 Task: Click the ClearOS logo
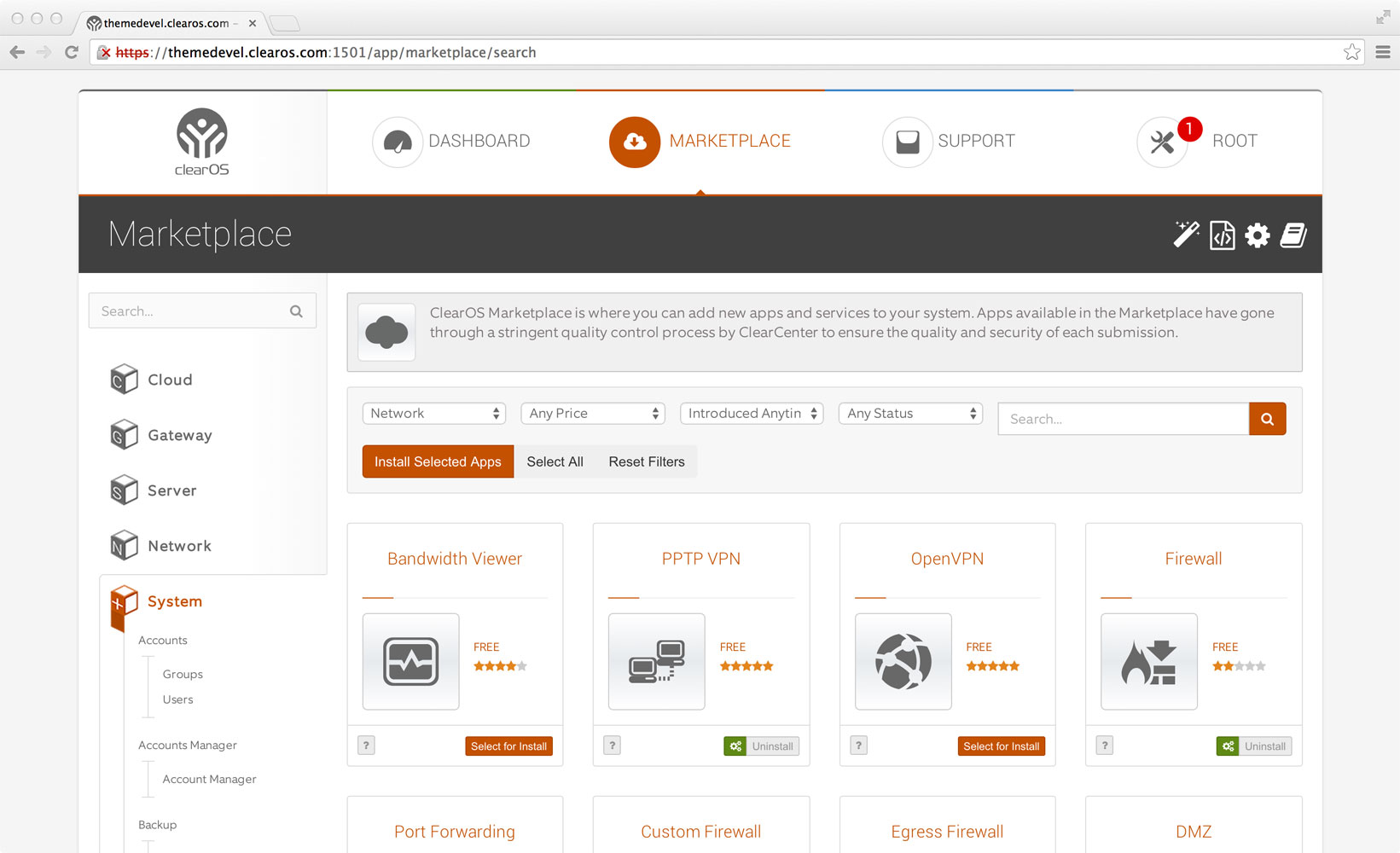tap(202, 142)
